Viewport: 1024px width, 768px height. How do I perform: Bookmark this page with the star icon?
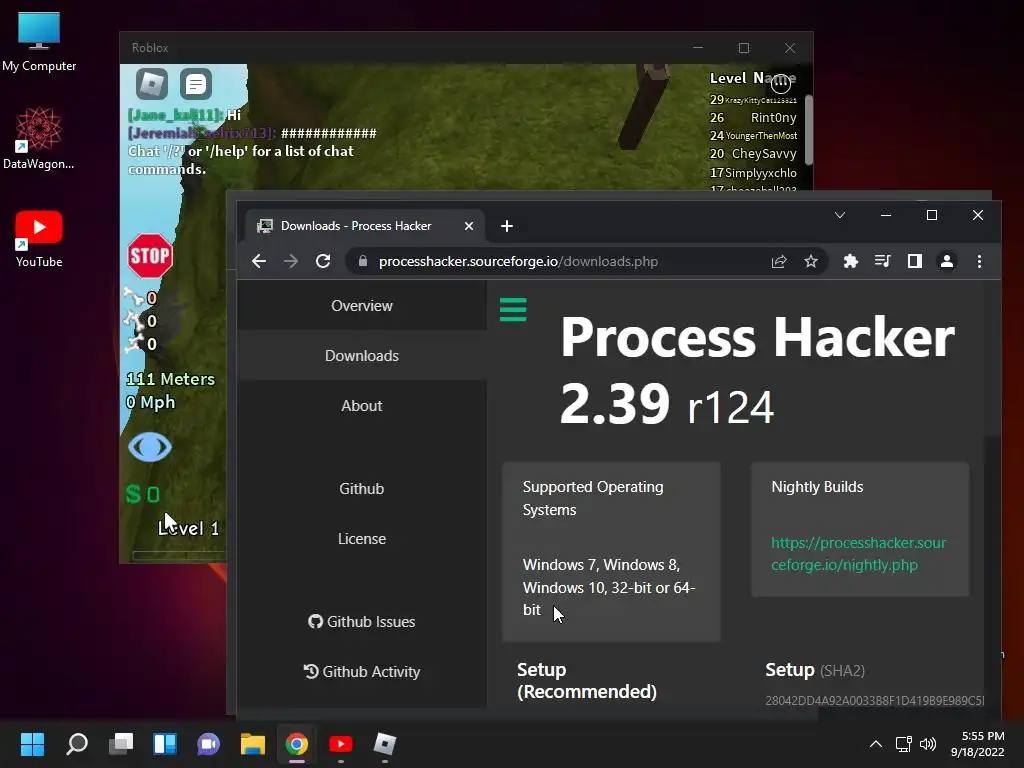(x=811, y=261)
